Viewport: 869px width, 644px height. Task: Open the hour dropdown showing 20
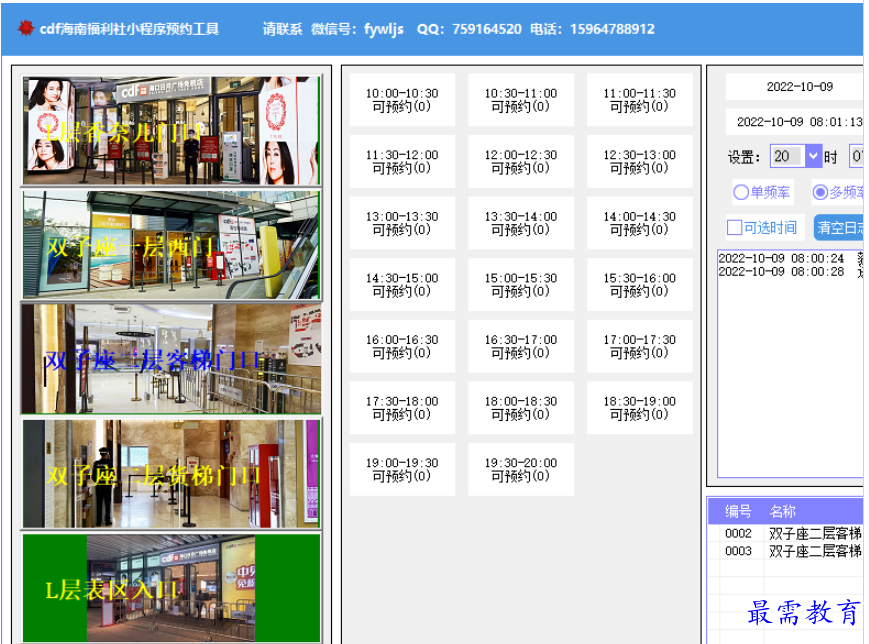point(795,156)
